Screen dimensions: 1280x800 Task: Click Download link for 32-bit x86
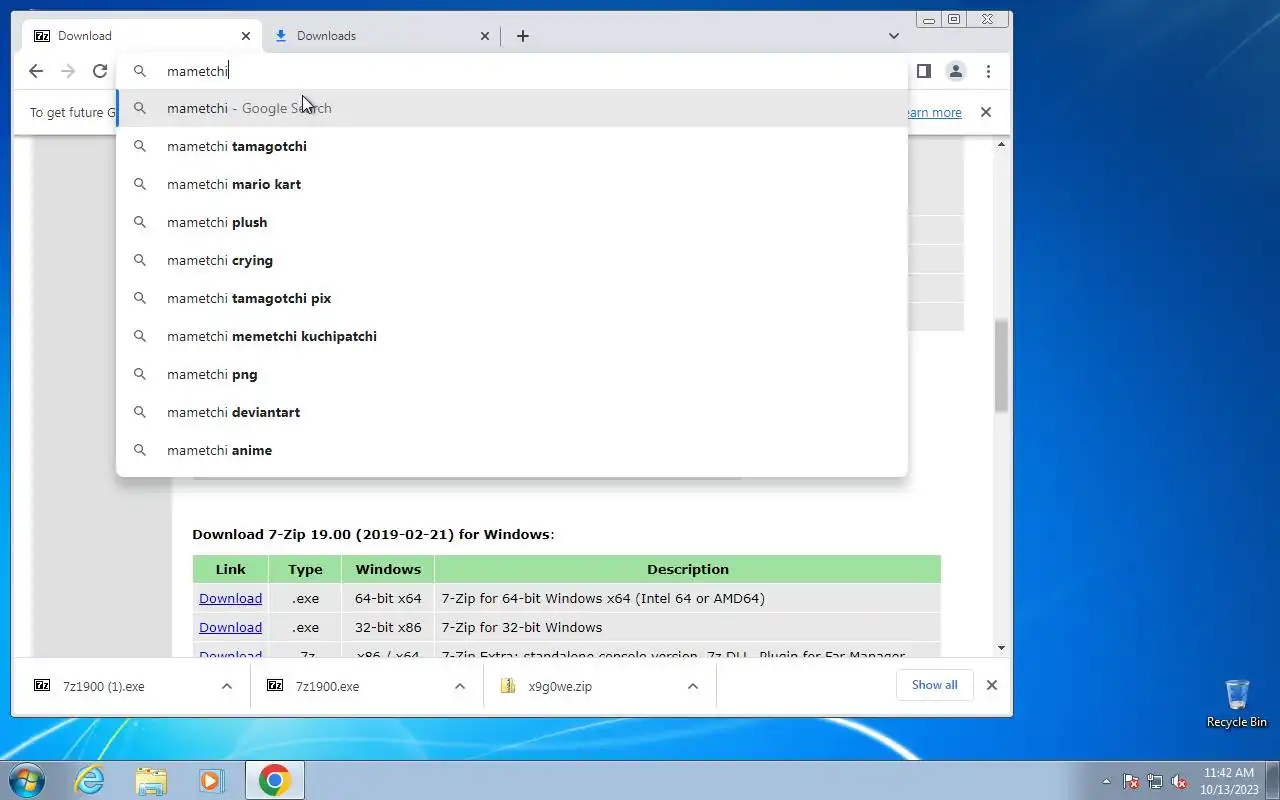[230, 627]
